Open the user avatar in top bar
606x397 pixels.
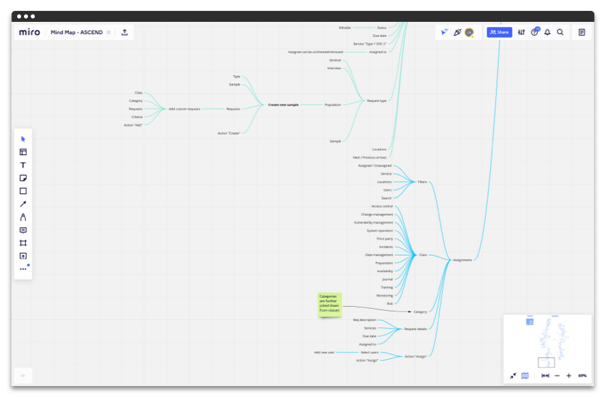[469, 32]
